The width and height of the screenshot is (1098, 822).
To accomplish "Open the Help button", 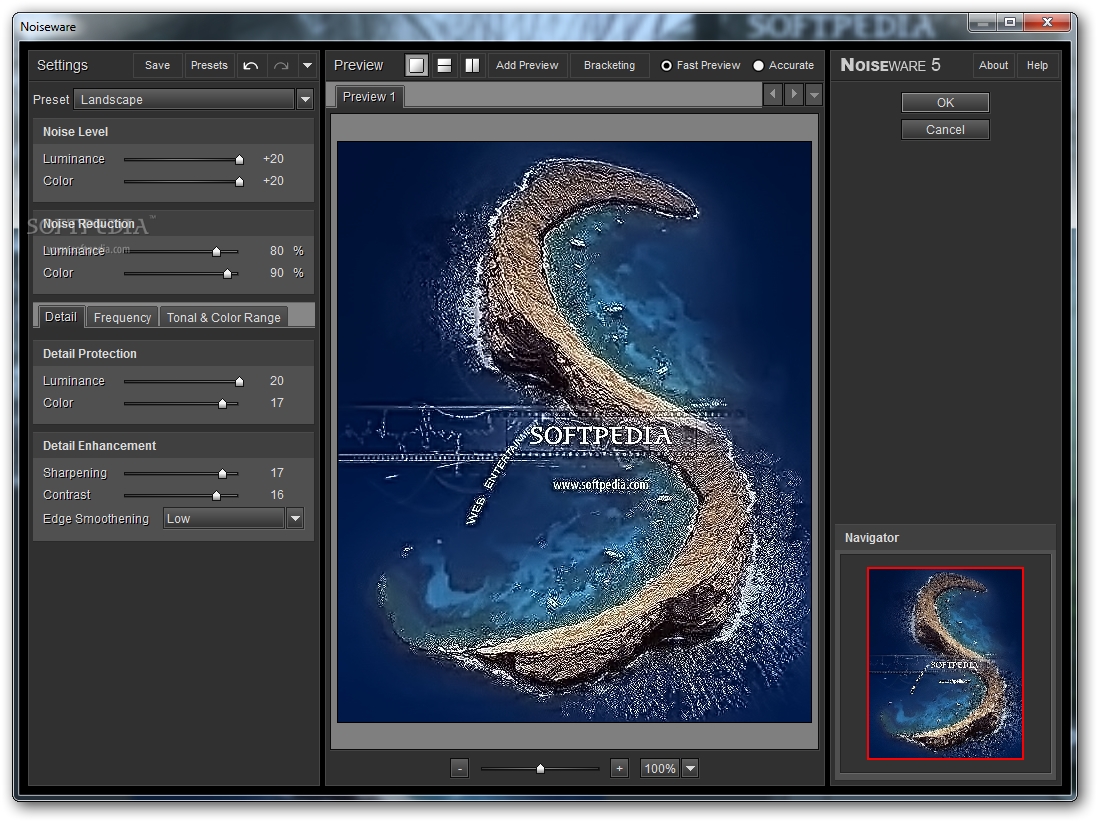I will pyautogui.click(x=1037, y=65).
